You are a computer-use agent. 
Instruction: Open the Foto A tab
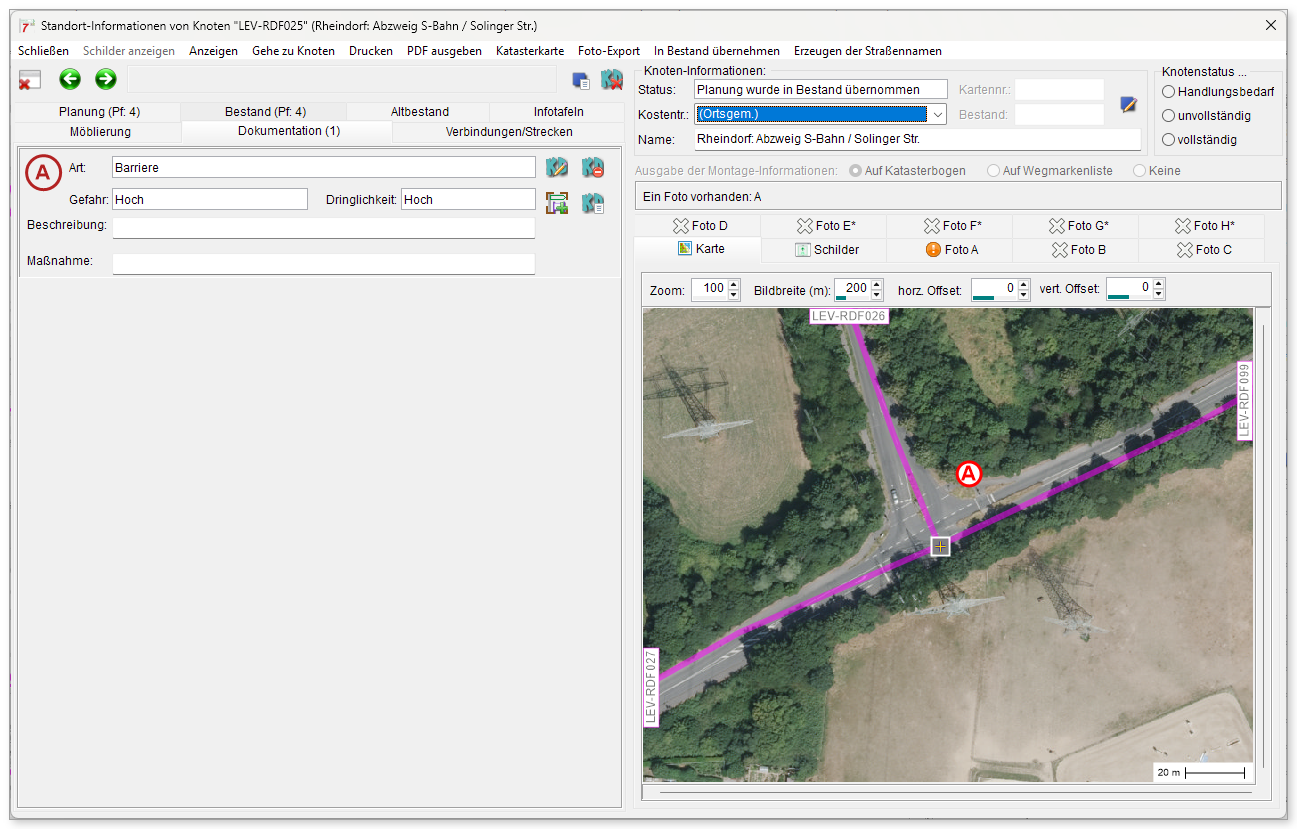pyautogui.click(x=950, y=250)
